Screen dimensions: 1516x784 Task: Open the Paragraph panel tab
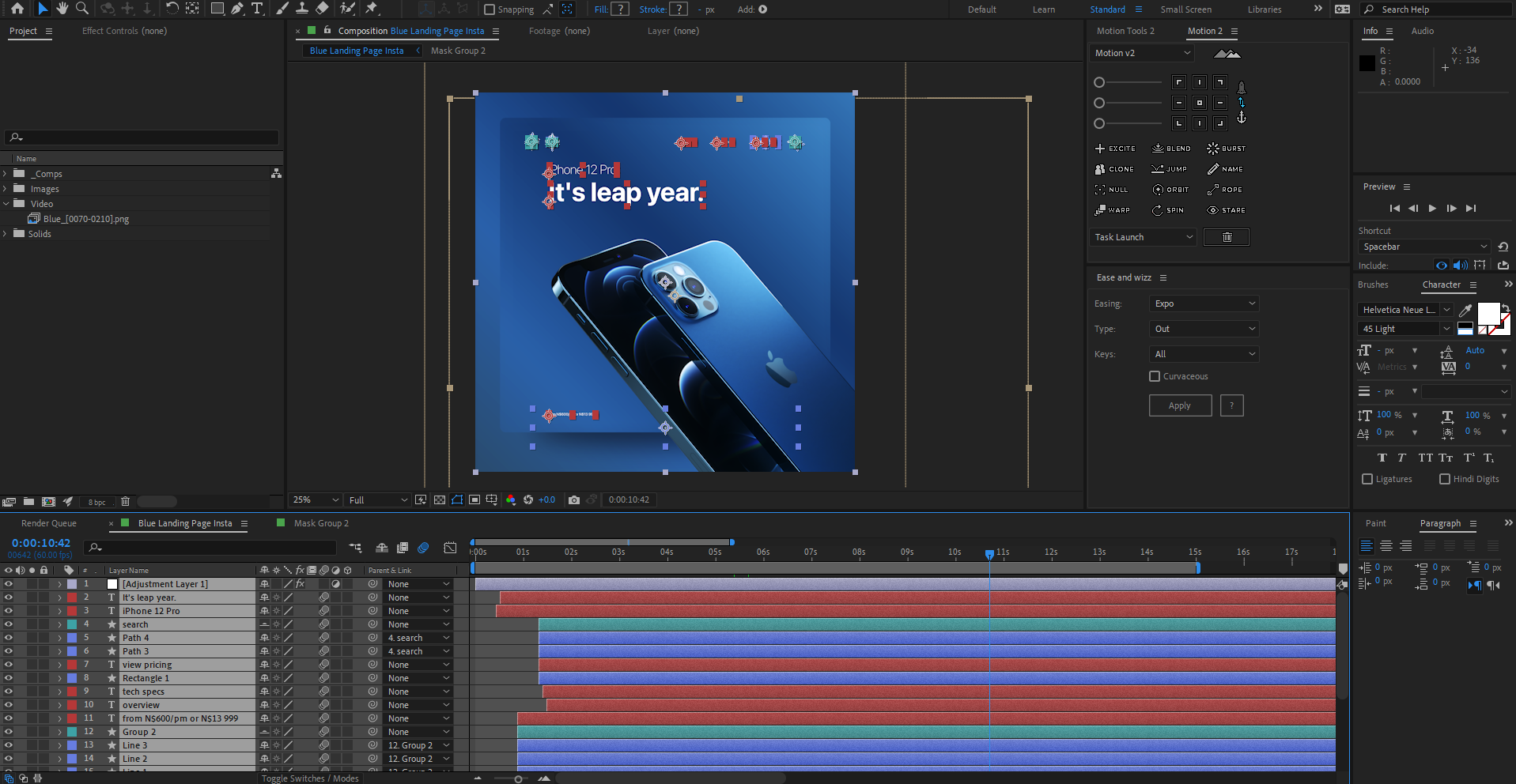tap(1440, 523)
